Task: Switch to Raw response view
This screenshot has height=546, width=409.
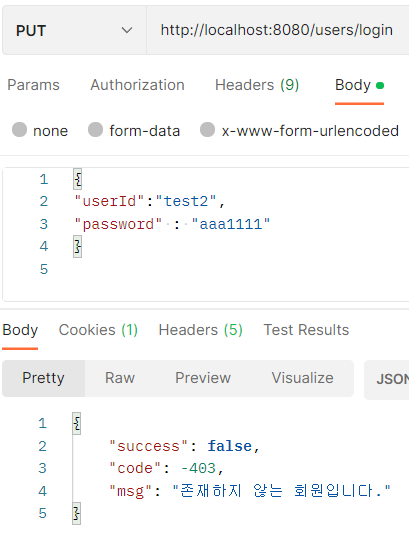Action: (x=120, y=378)
